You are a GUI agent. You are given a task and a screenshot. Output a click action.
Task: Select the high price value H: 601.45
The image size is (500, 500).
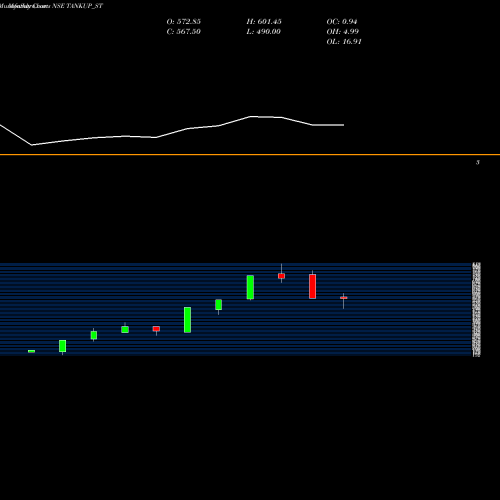click(x=264, y=22)
